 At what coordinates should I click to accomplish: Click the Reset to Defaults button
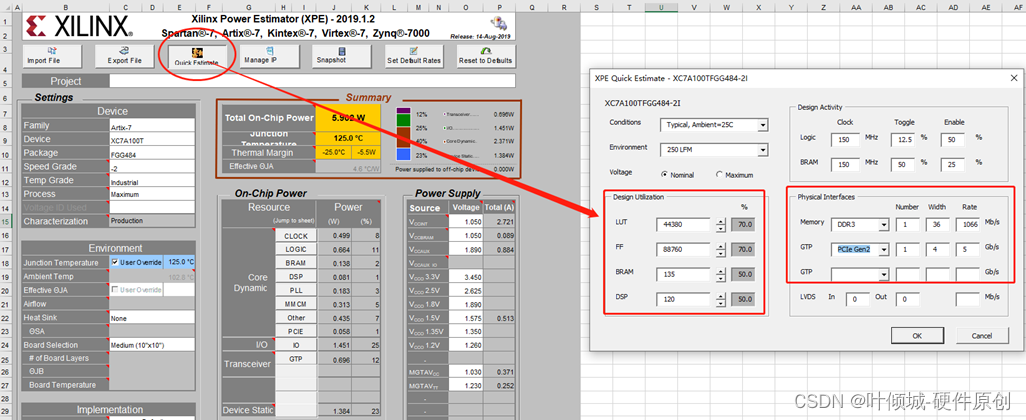486,56
